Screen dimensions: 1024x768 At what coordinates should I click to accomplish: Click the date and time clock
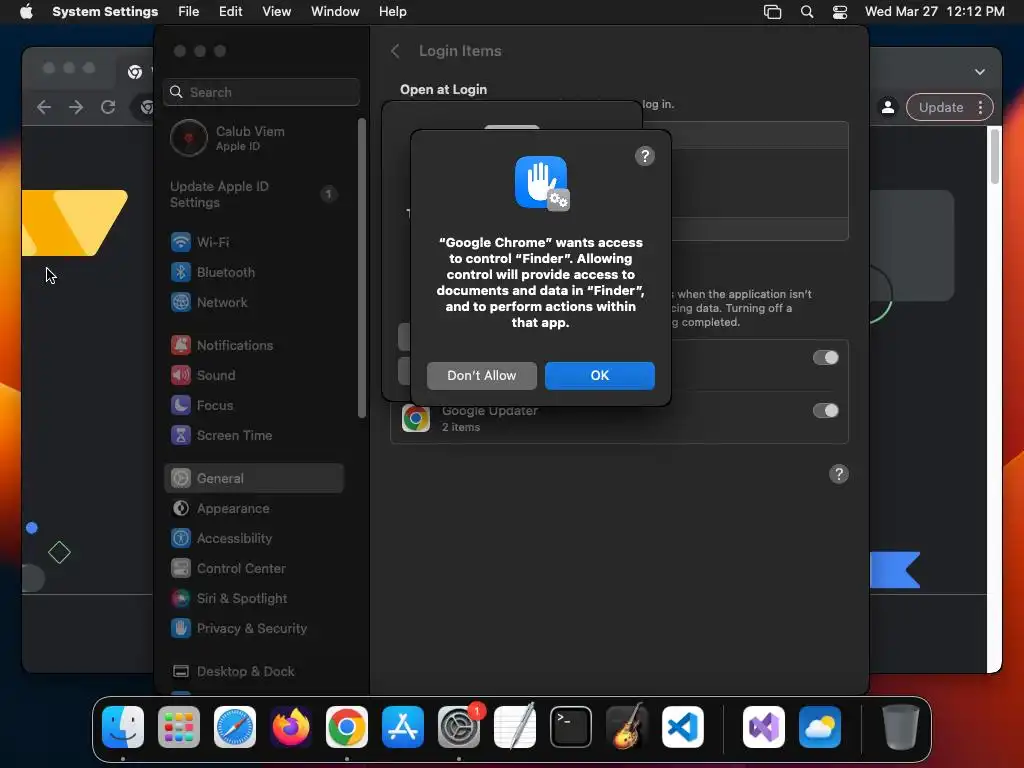point(935,12)
